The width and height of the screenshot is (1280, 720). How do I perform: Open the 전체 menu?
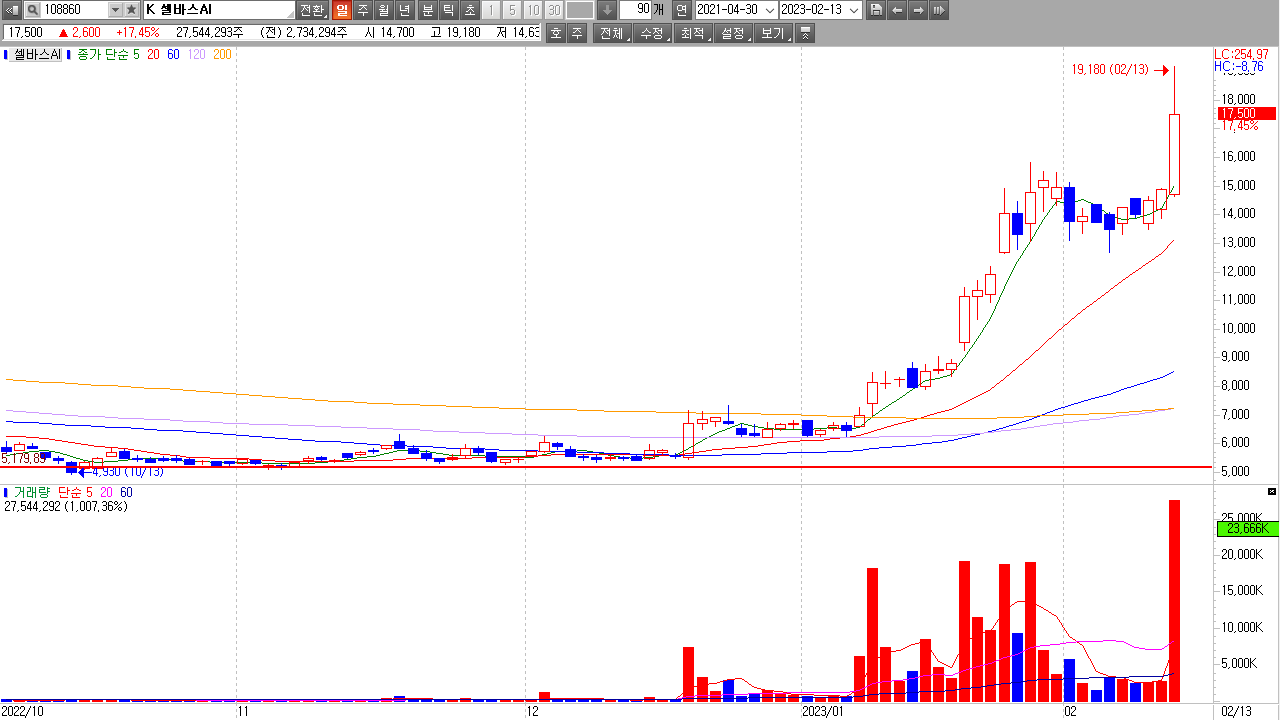click(x=612, y=33)
